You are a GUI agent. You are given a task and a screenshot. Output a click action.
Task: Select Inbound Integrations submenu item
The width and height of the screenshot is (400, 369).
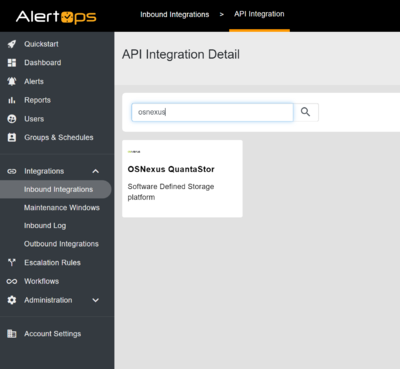coord(56,189)
